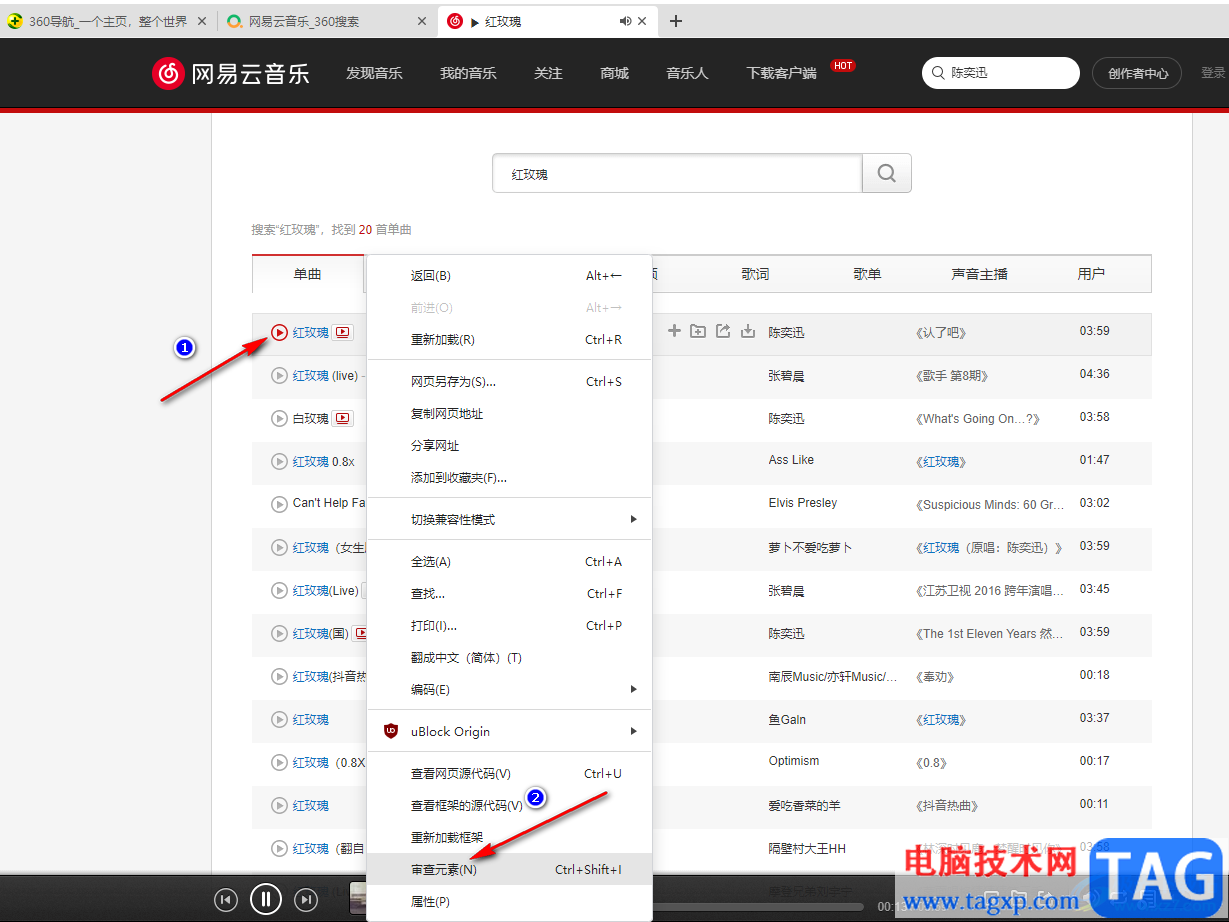Play the 白玫瑰 song

coord(280,419)
